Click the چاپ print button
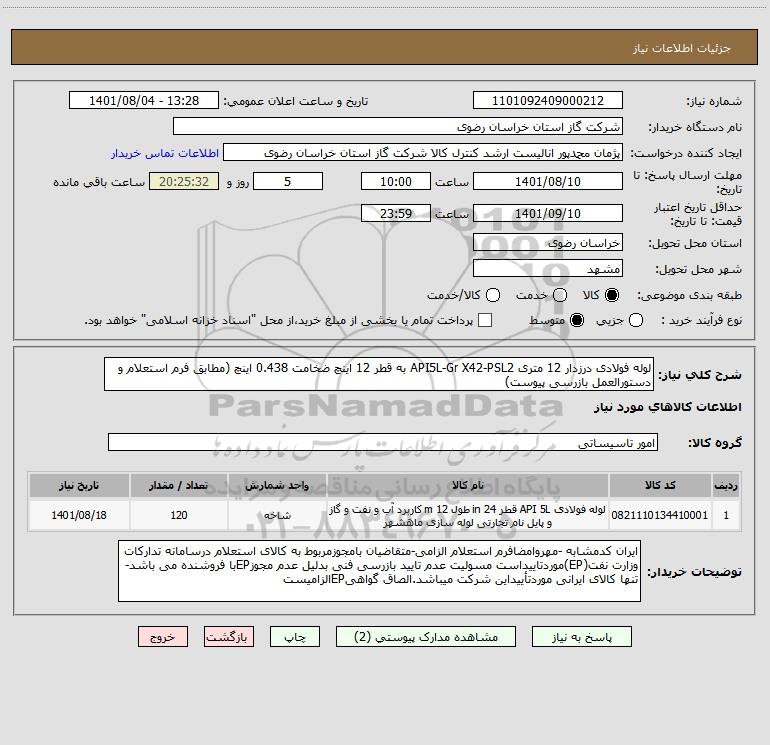The height and width of the screenshot is (745, 770). 295,637
